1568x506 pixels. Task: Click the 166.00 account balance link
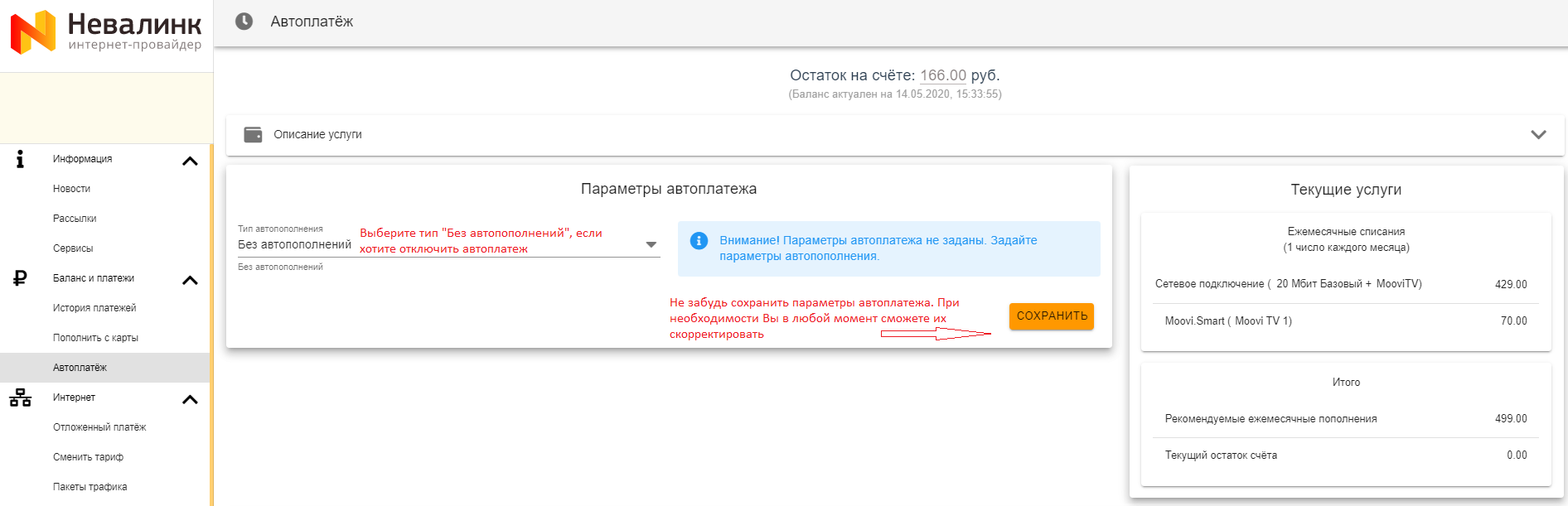[942, 75]
